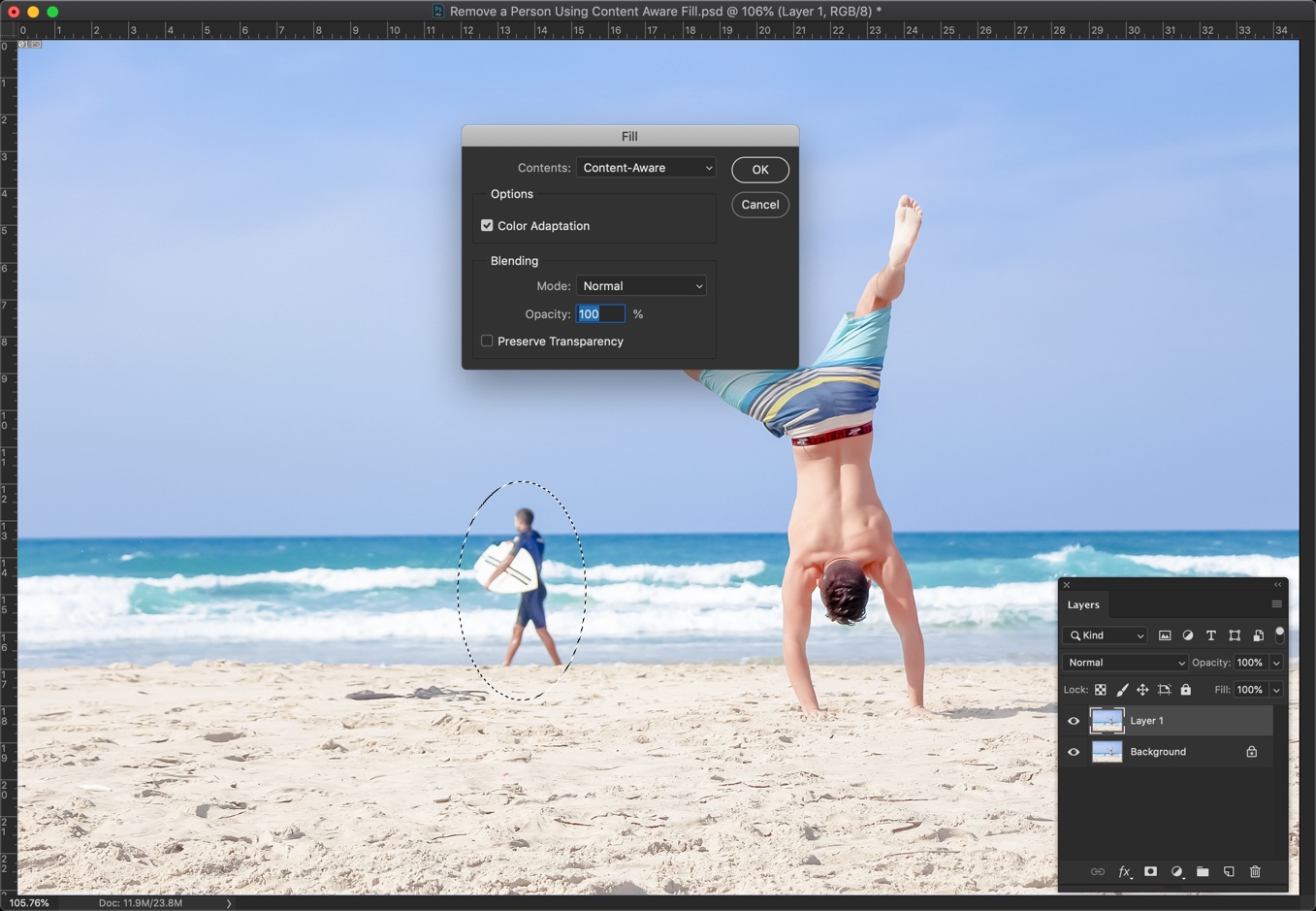Open the Kind filter dropdown in Layers

1106,635
